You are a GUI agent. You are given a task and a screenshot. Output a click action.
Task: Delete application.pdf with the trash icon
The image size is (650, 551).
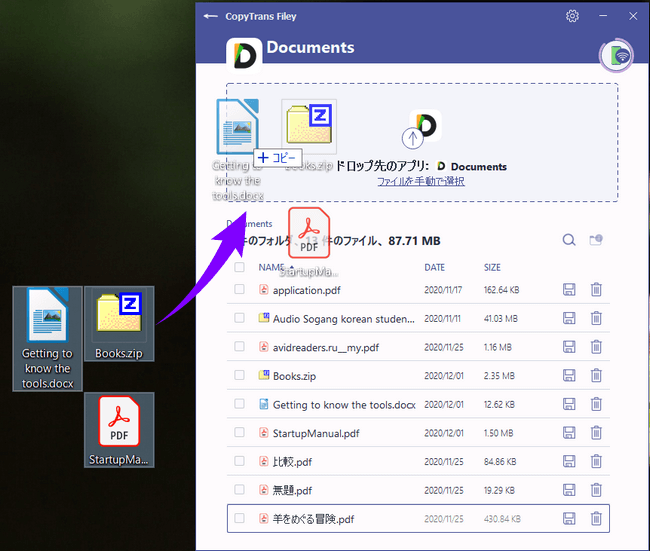[596, 289]
